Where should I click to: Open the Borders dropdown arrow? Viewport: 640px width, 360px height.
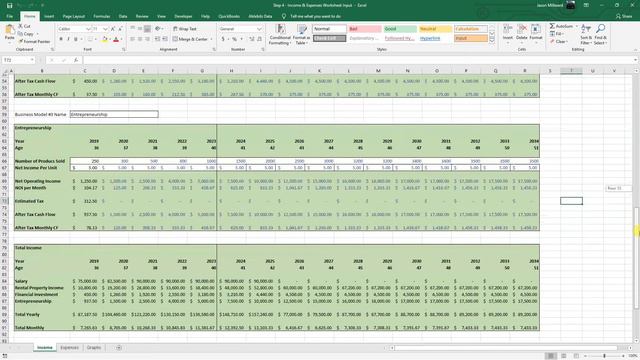click(96, 39)
